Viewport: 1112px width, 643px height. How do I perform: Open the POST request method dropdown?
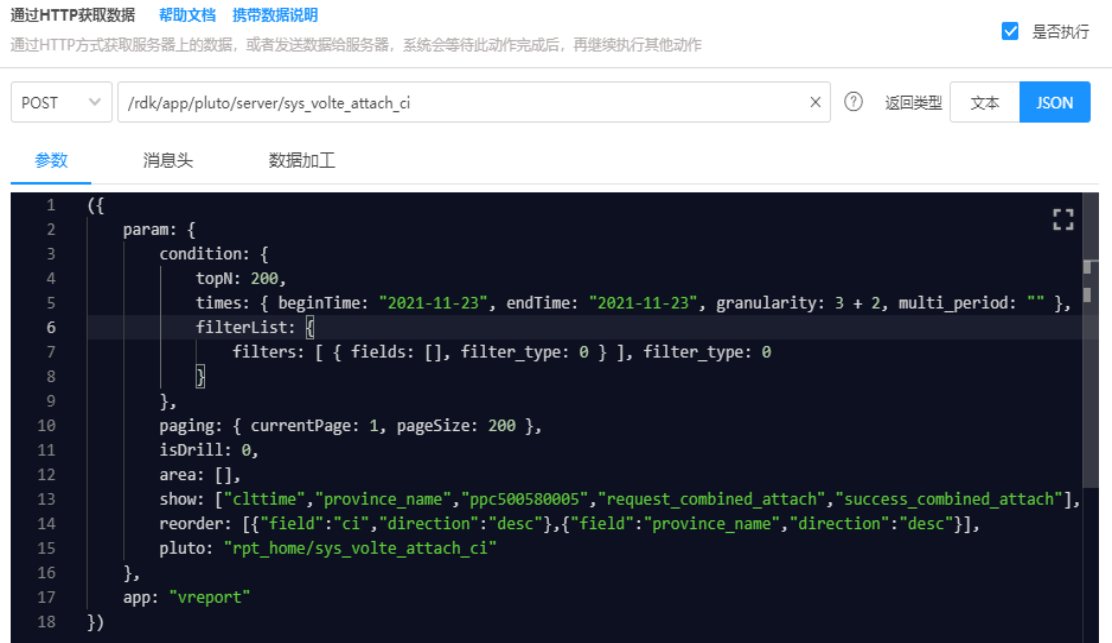(61, 102)
